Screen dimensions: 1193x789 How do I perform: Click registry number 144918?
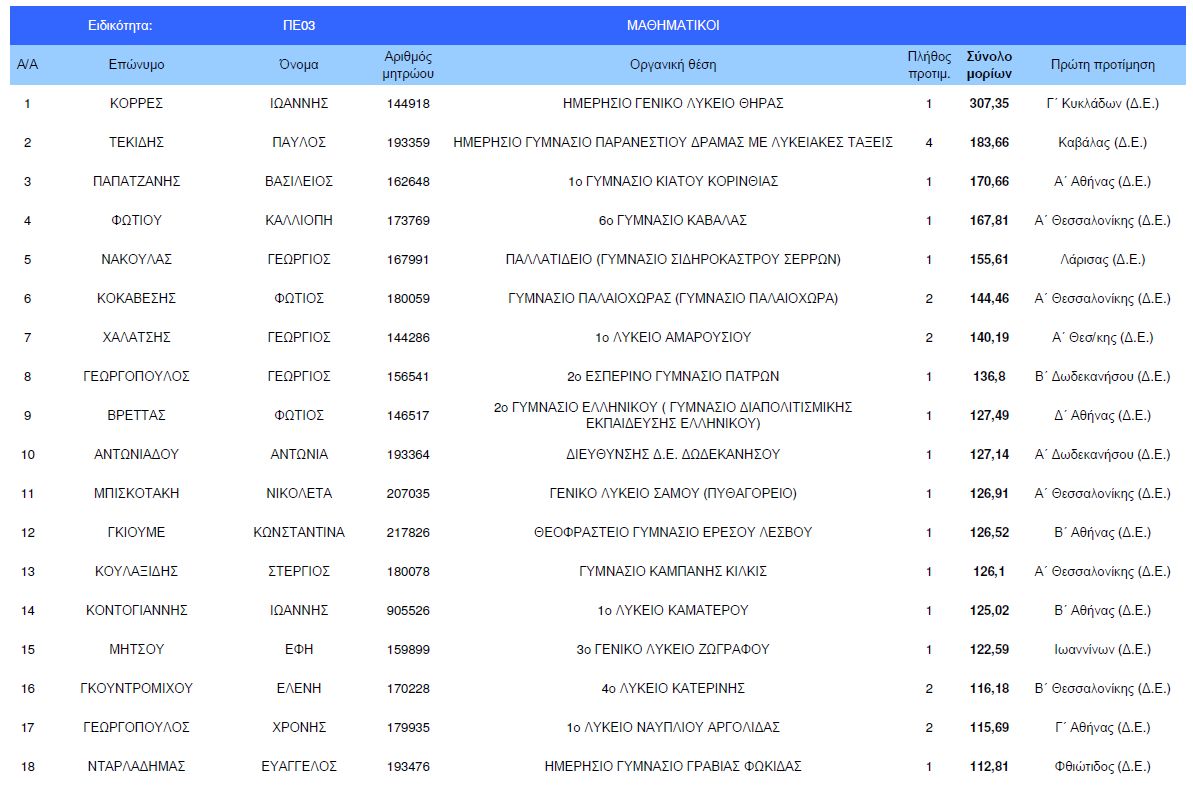pyautogui.click(x=408, y=103)
